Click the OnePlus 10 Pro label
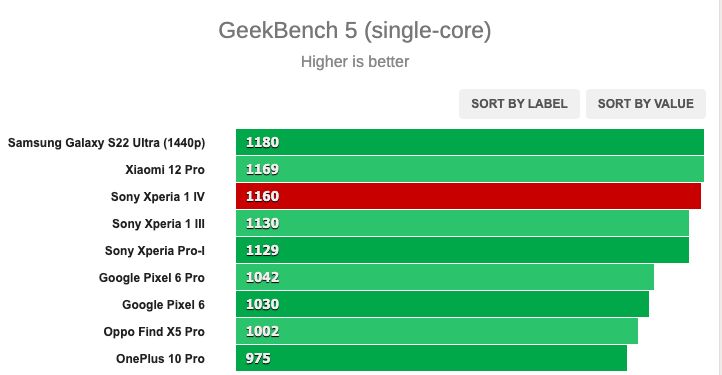722x375 pixels. click(x=160, y=359)
